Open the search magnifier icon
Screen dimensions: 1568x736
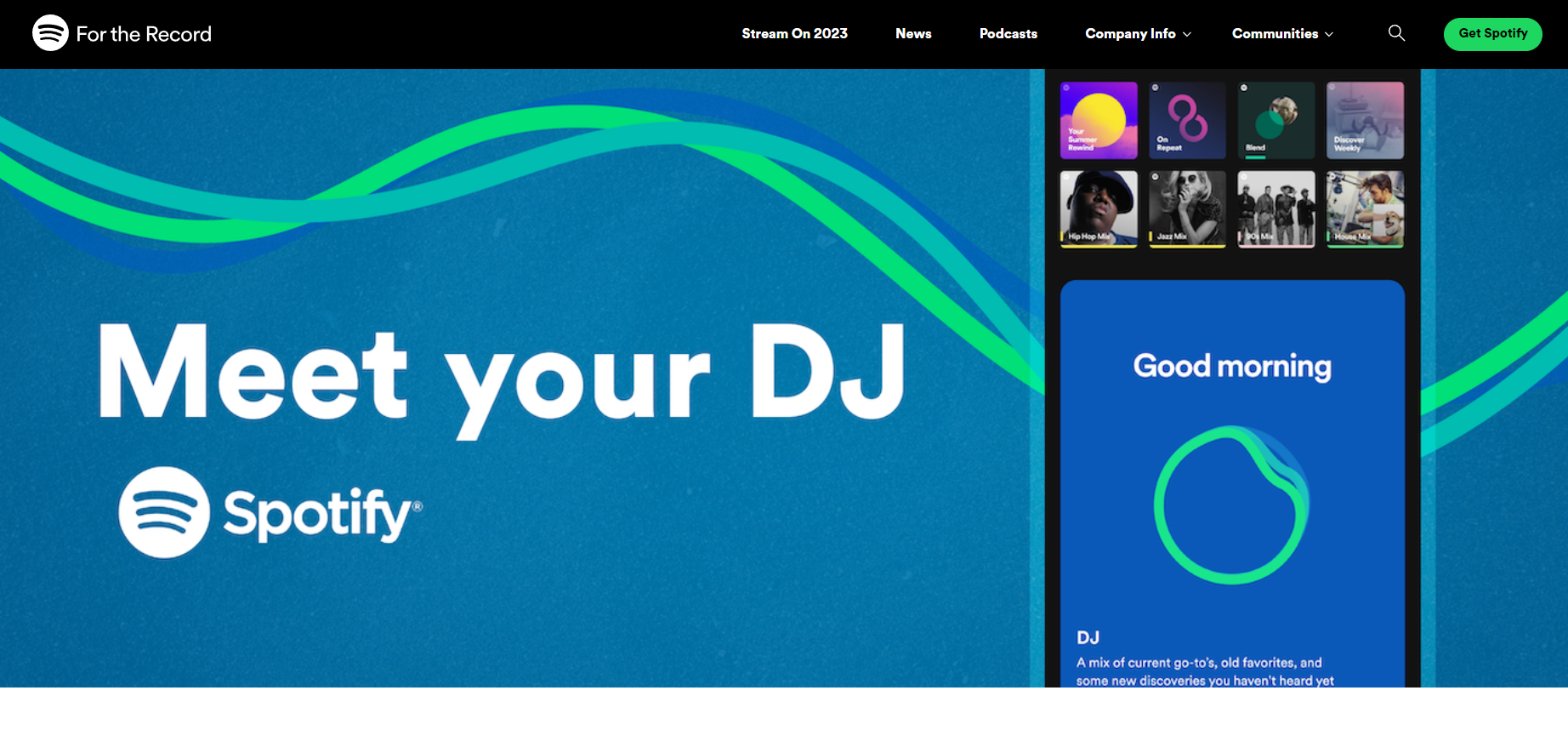(x=1396, y=33)
